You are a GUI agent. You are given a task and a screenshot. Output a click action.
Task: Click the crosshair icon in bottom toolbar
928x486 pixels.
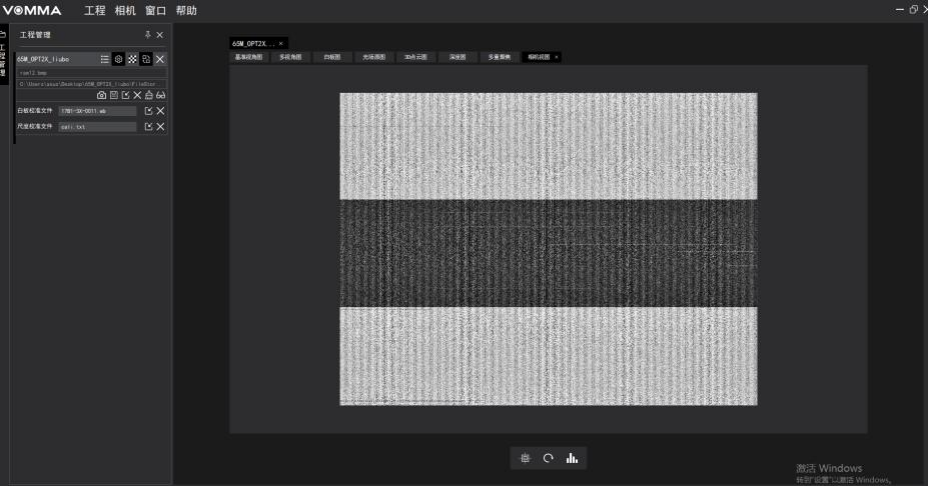tap(525, 459)
